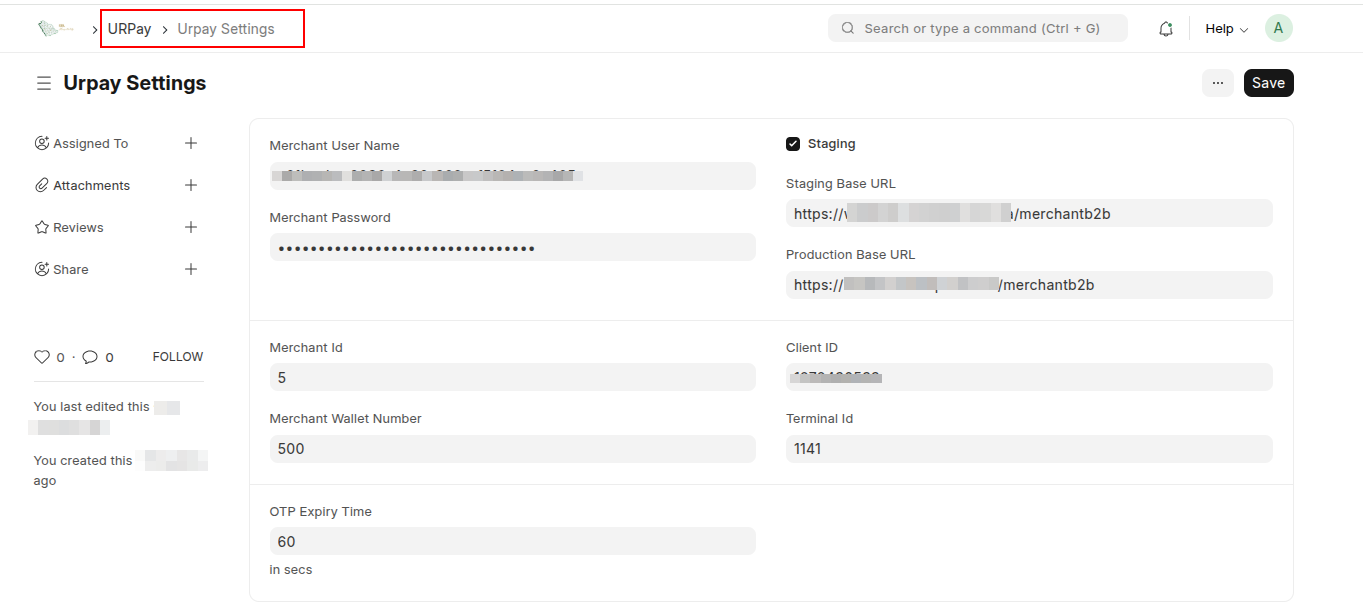The image size is (1363, 607).
Task: Focus the search or command bar
Action: click(977, 29)
